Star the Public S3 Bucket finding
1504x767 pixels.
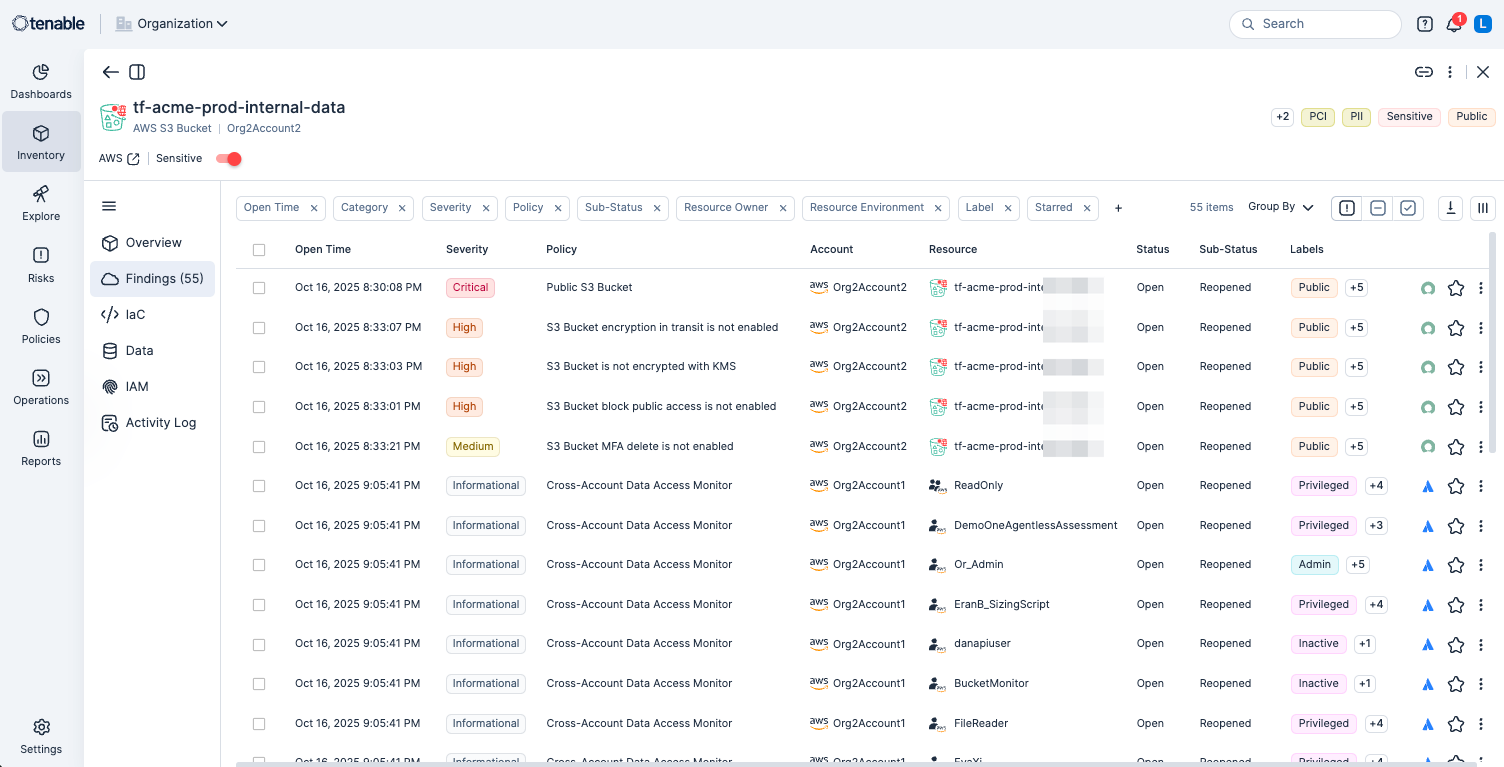pos(1456,288)
